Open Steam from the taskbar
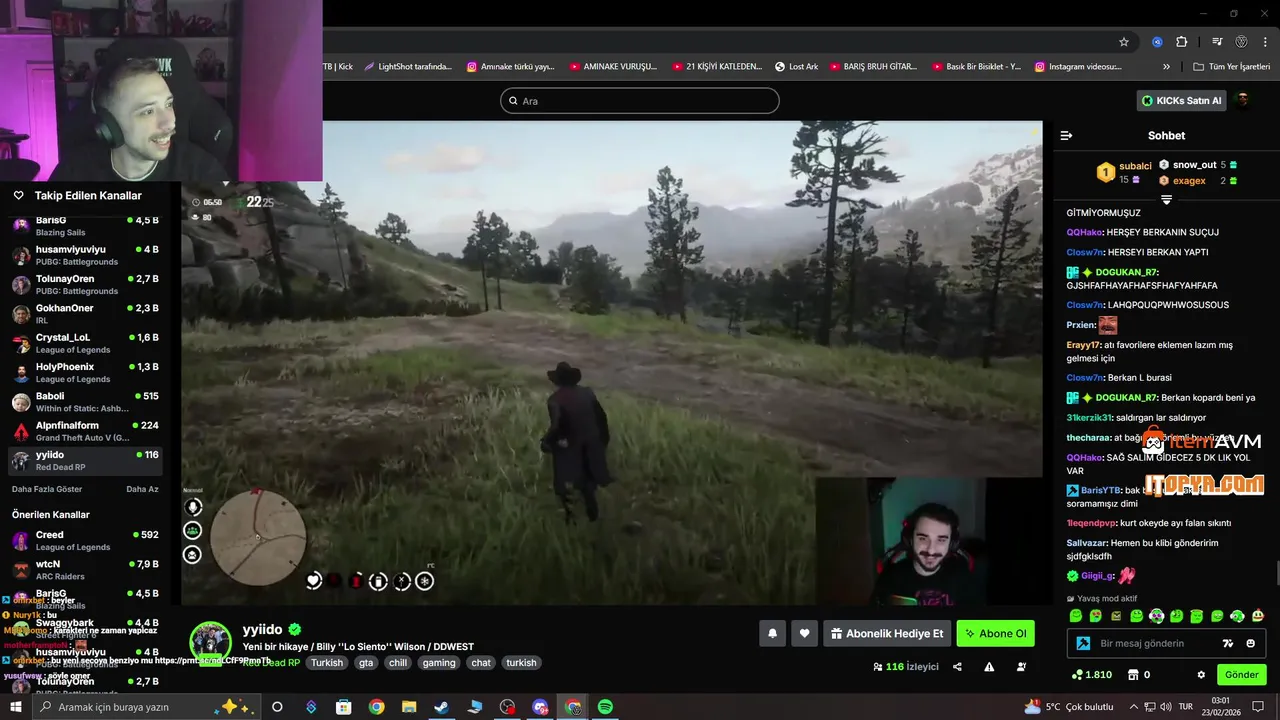The height and width of the screenshot is (720, 1280). tap(441, 707)
